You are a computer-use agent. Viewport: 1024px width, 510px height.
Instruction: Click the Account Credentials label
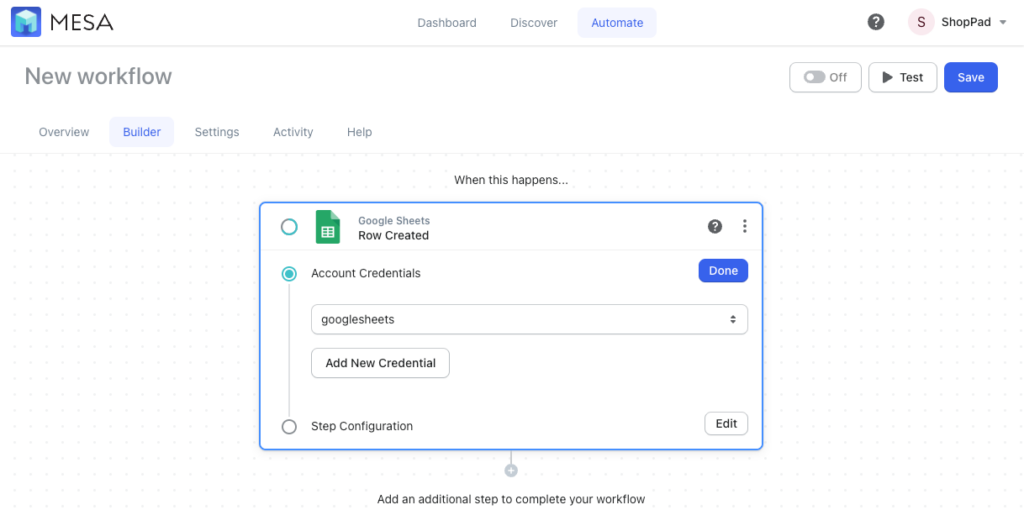click(366, 273)
